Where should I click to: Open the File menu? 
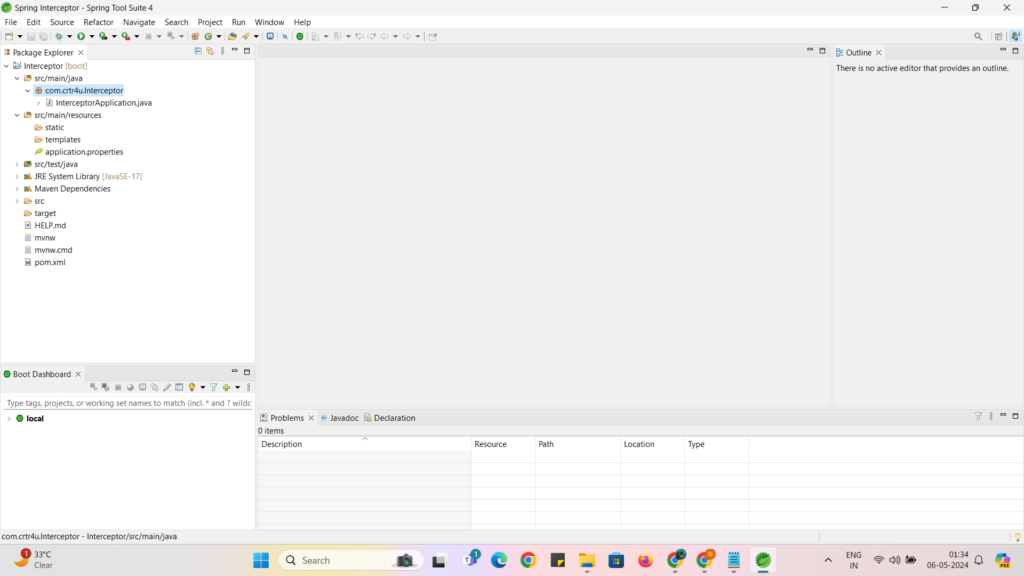(x=10, y=22)
